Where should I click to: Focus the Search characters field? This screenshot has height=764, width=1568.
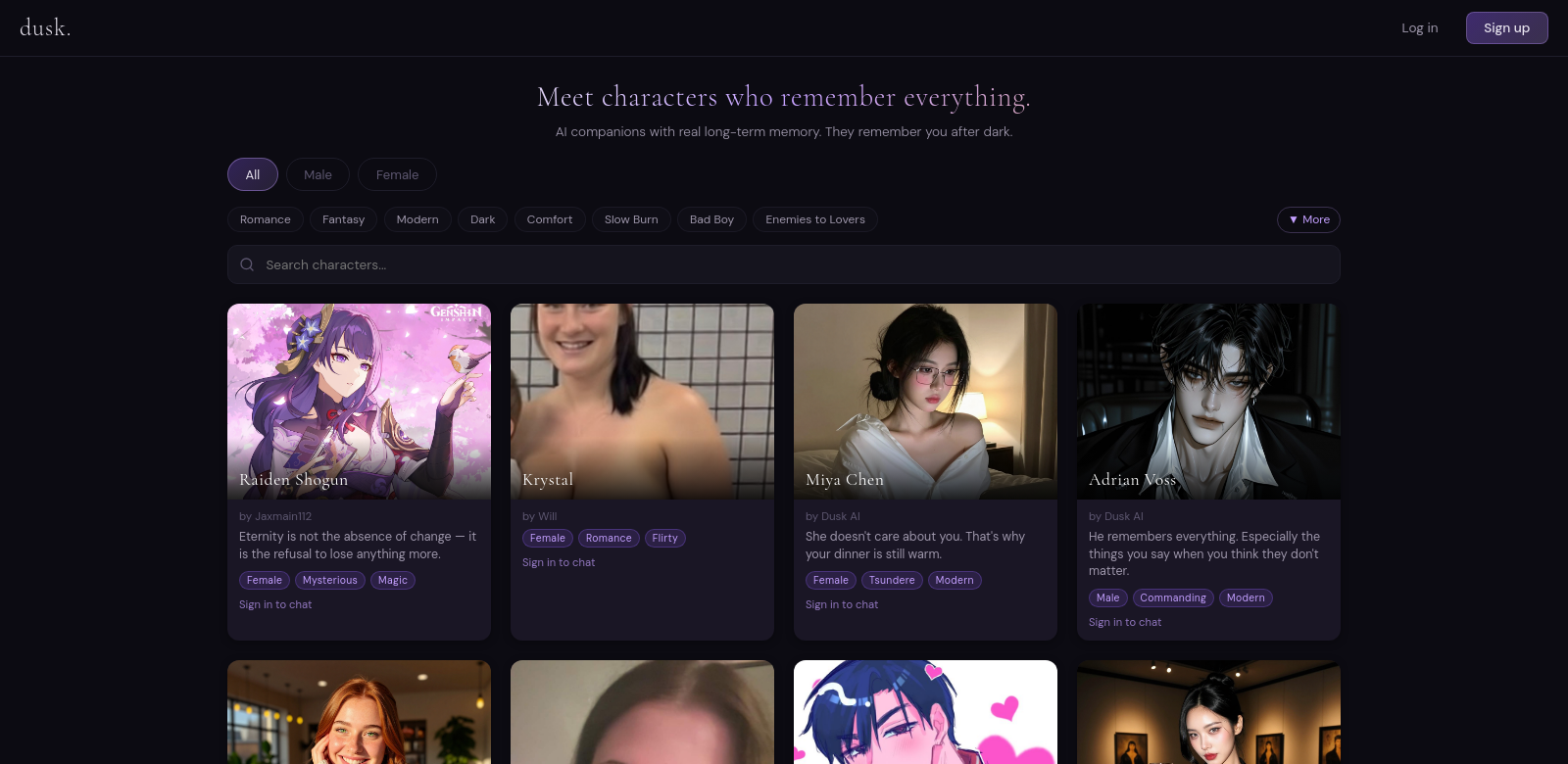tap(784, 264)
